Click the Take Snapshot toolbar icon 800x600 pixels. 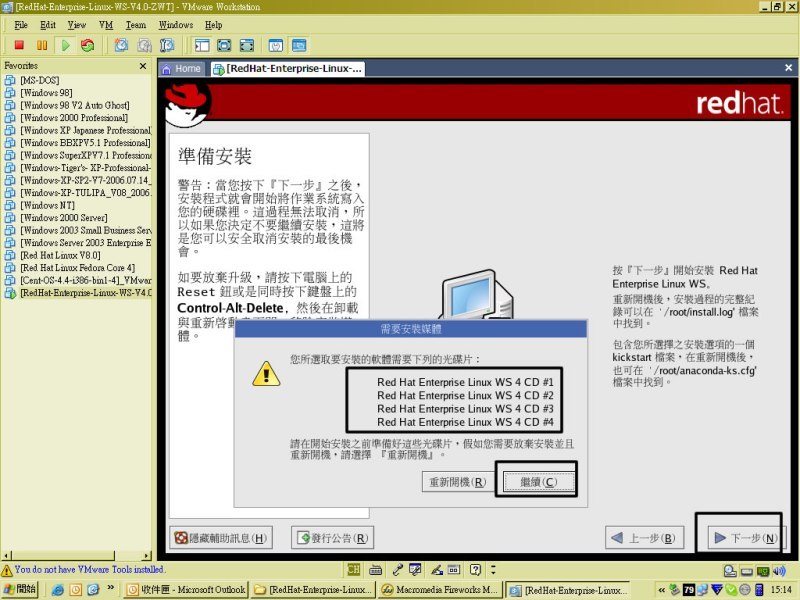(x=121, y=45)
